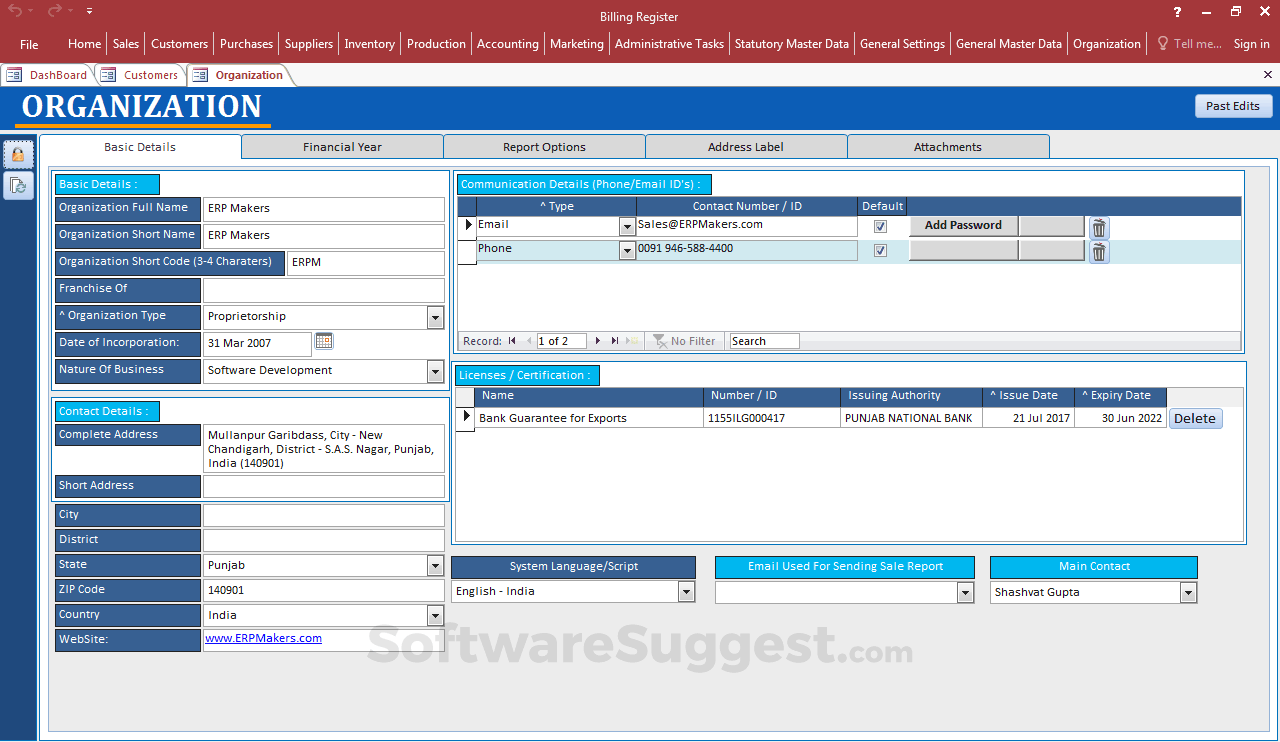Sort by the Issue Date column header
1280x742 pixels.
point(1028,396)
